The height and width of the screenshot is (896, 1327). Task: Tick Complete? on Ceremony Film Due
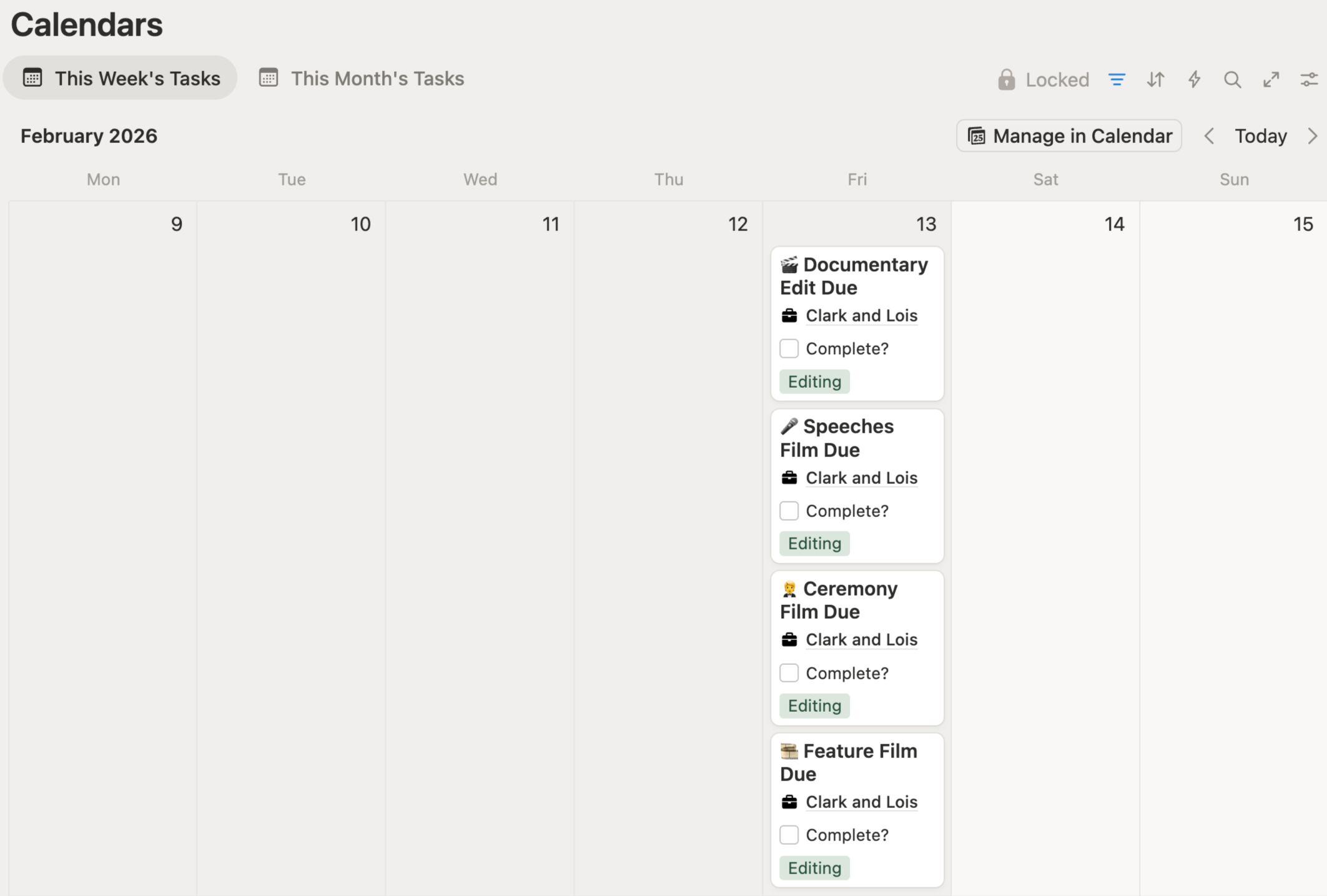(x=789, y=673)
